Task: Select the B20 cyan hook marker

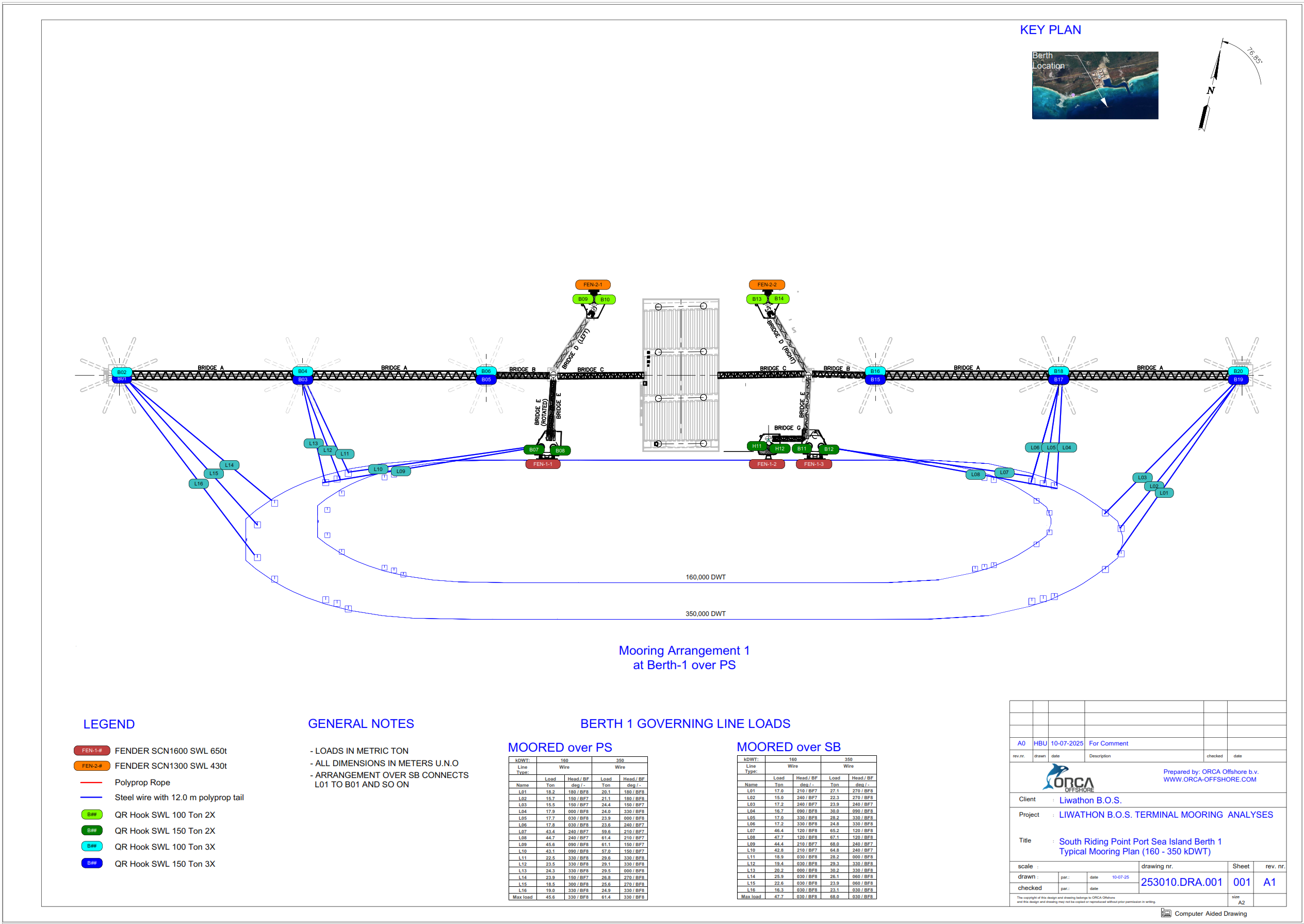Action: (x=1238, y=371)
